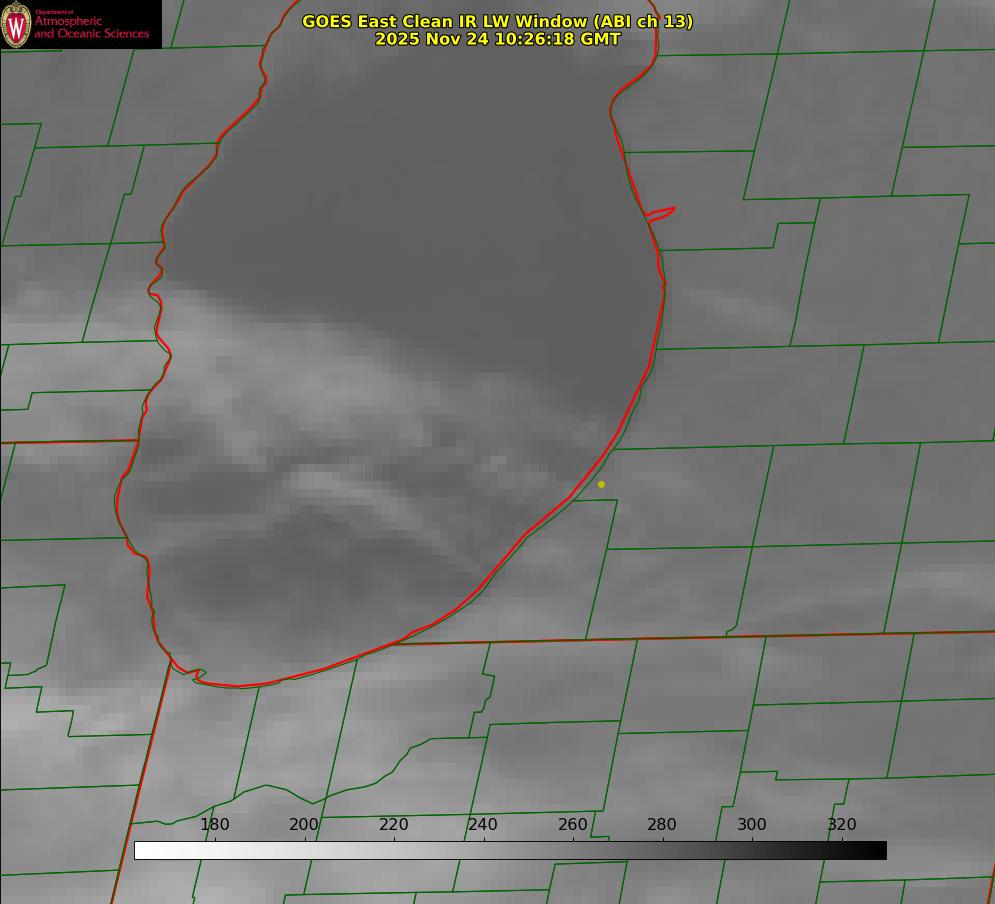Click the 240 tick label on the colorbar
The height and width of the screenshot is (904, 995).
click(483, 824)
